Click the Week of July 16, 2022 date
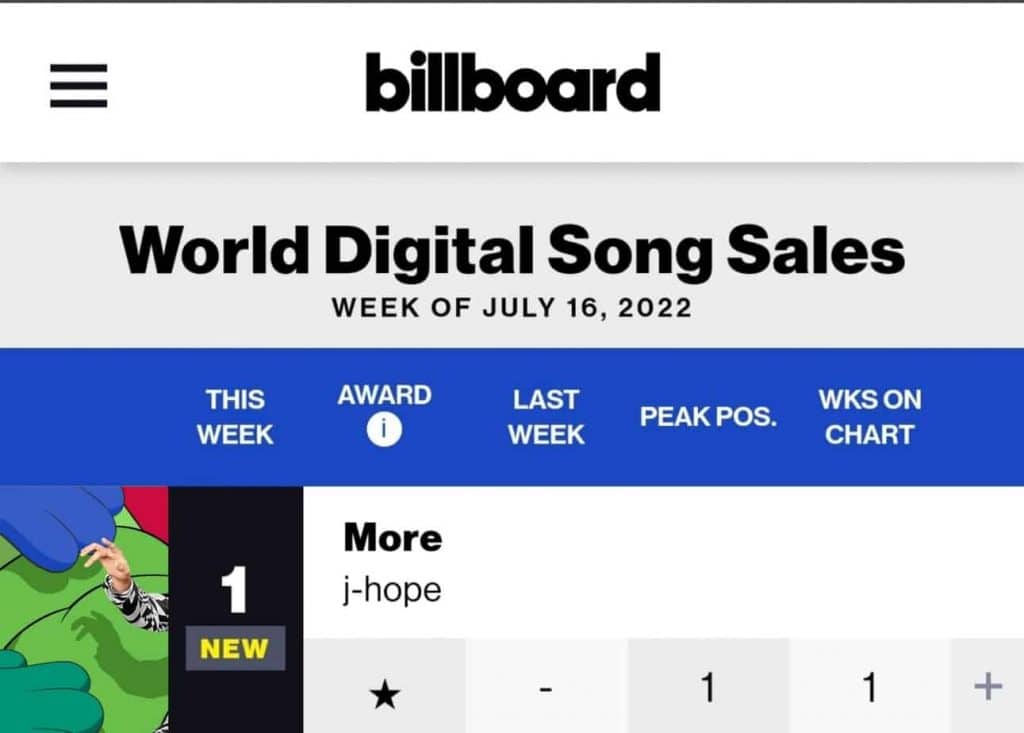 tap(512, 308)
